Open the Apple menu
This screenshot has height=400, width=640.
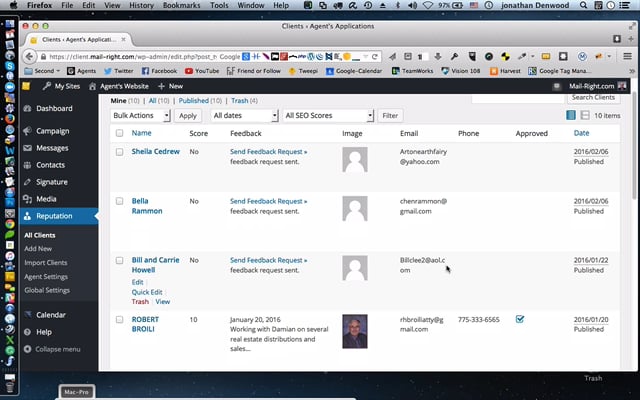click(13, 5)
